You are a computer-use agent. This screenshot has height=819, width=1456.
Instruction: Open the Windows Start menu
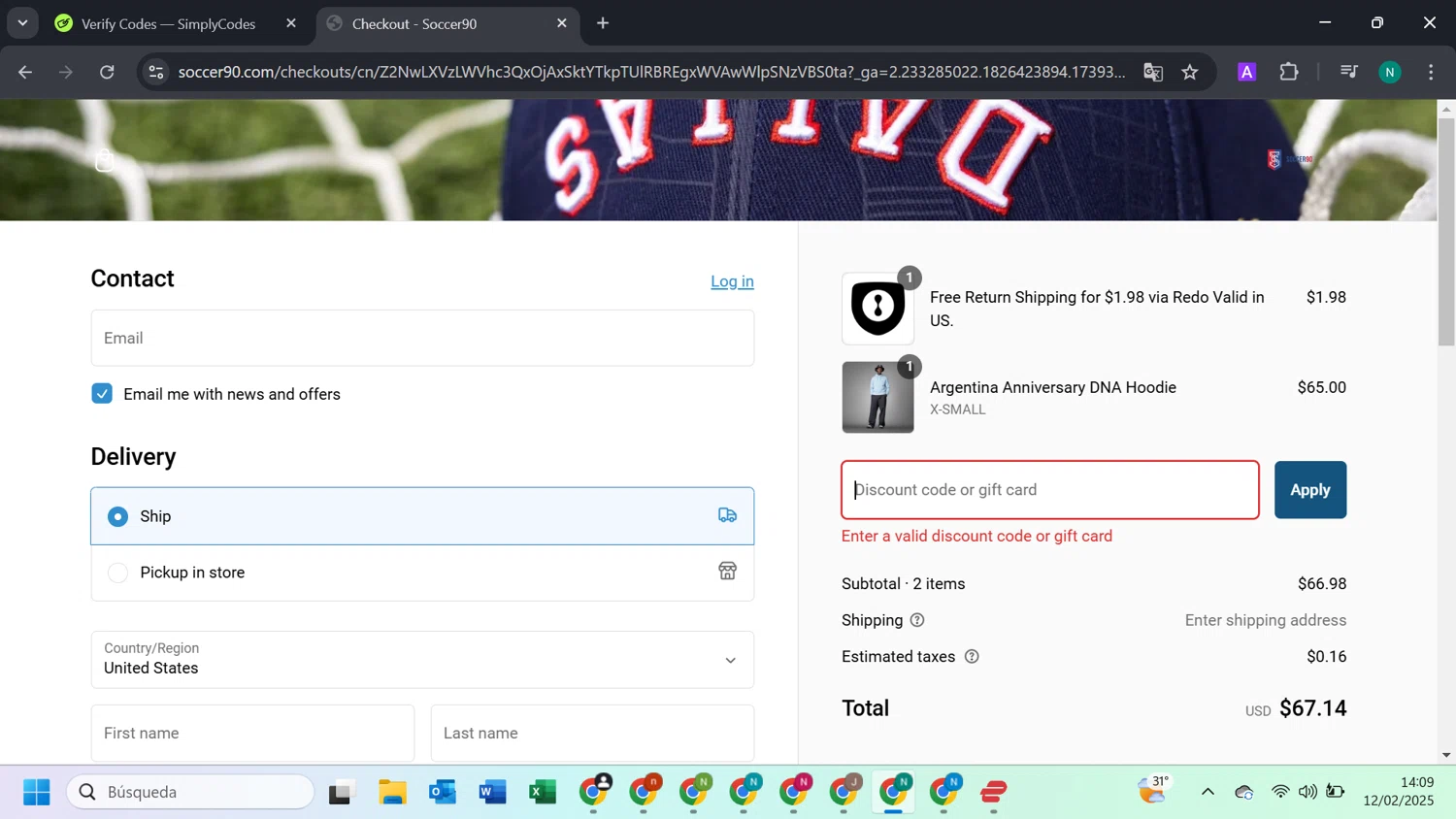click(37, 792)
